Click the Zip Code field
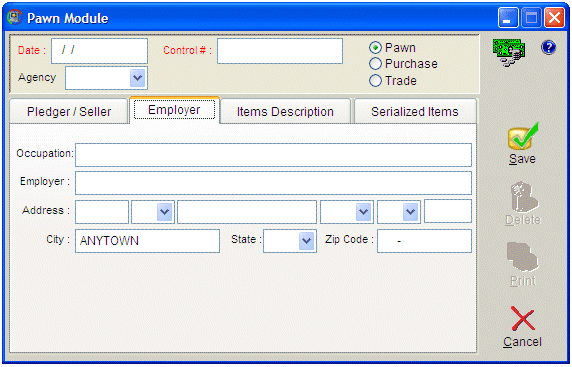Image resolution: width=572 pixels, height=367 pixels. 424,241
